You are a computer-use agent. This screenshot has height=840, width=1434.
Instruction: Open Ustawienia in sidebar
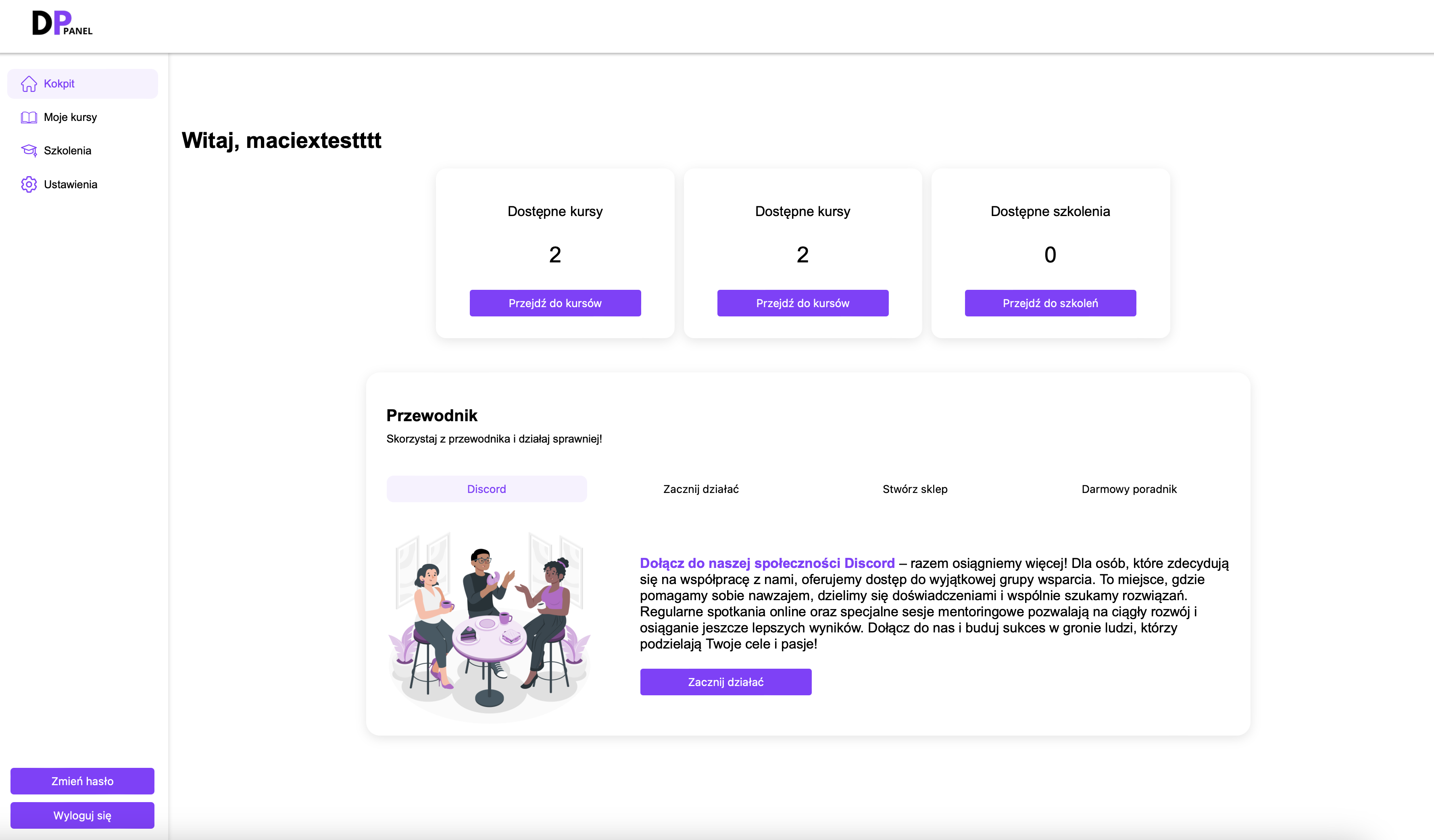coord(83,184)
